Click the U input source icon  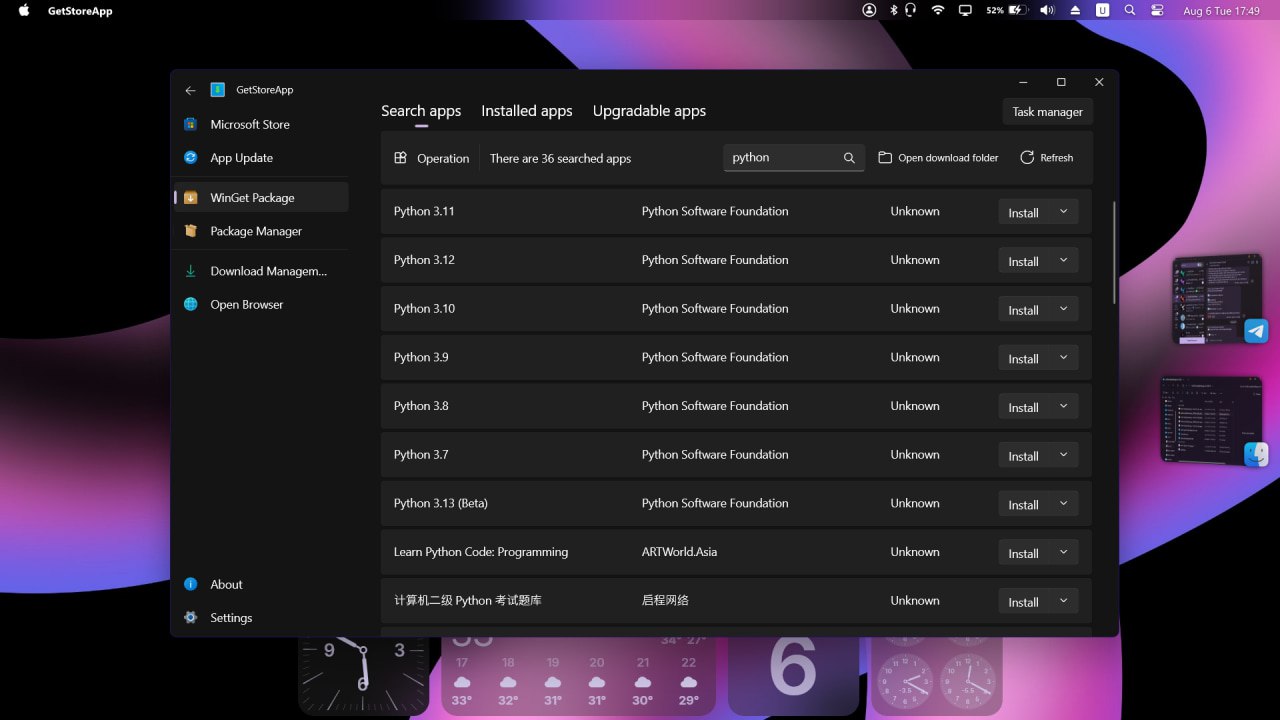[x=1103, y=10]
